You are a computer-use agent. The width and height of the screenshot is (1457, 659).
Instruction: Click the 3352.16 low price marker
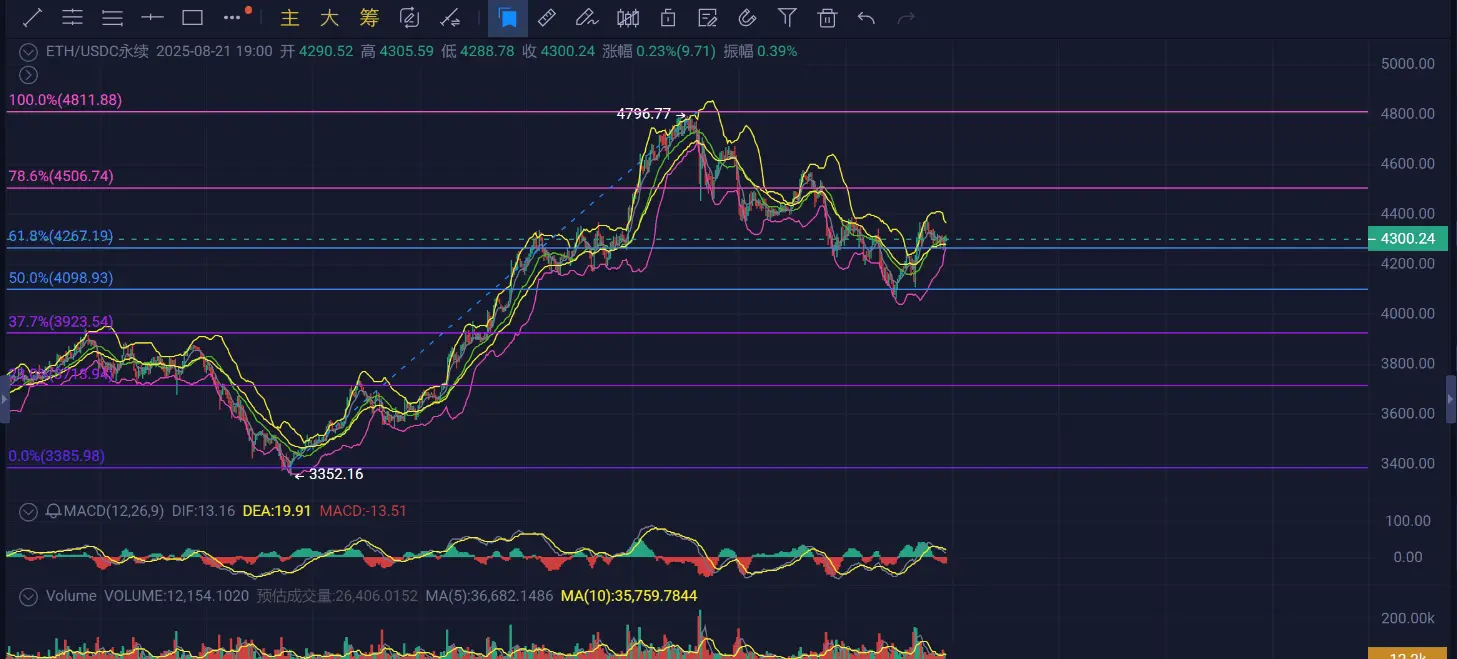coord(335,474)
